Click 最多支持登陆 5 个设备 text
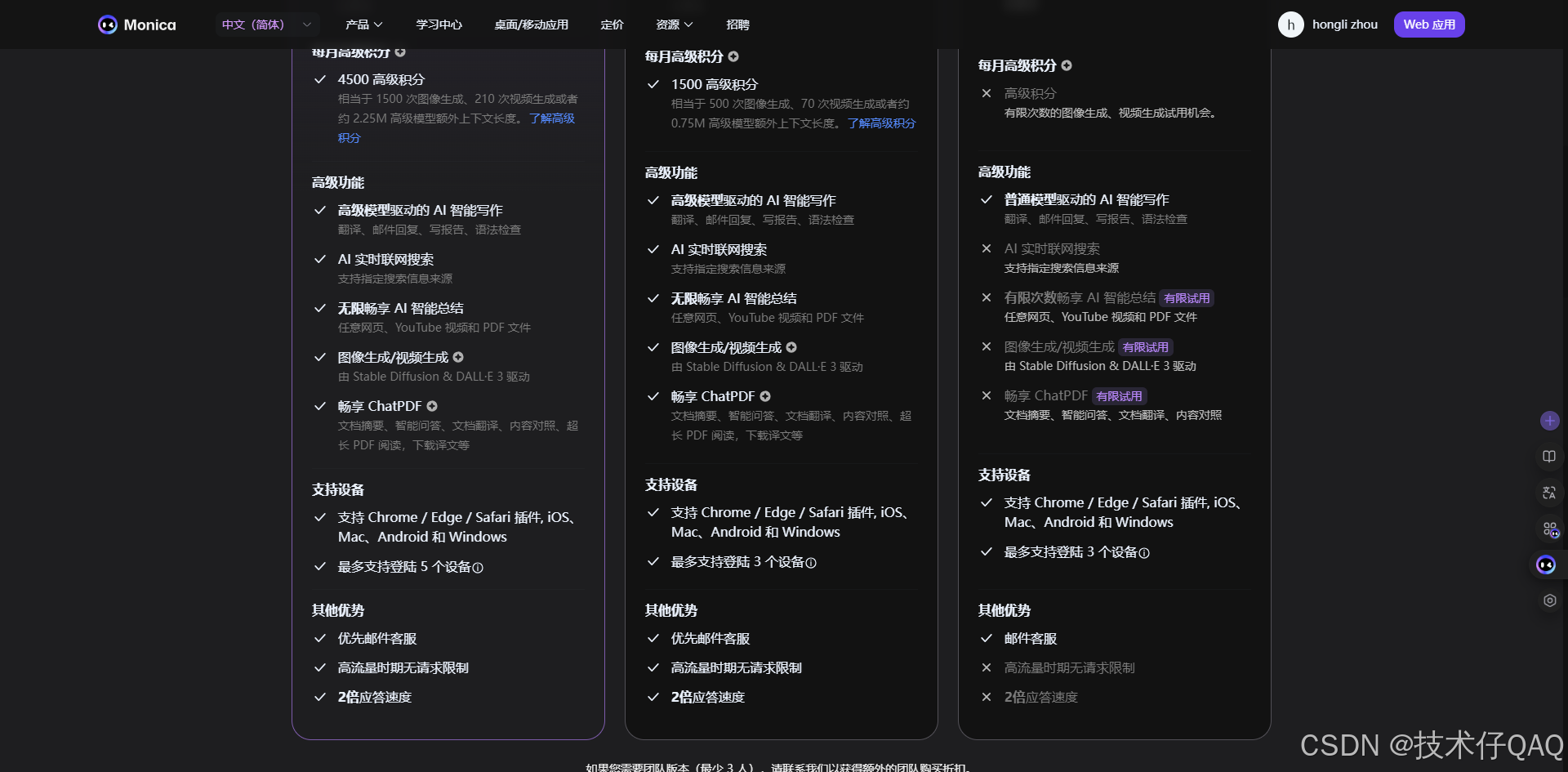The image size is (1568, 772). (404, 566)
